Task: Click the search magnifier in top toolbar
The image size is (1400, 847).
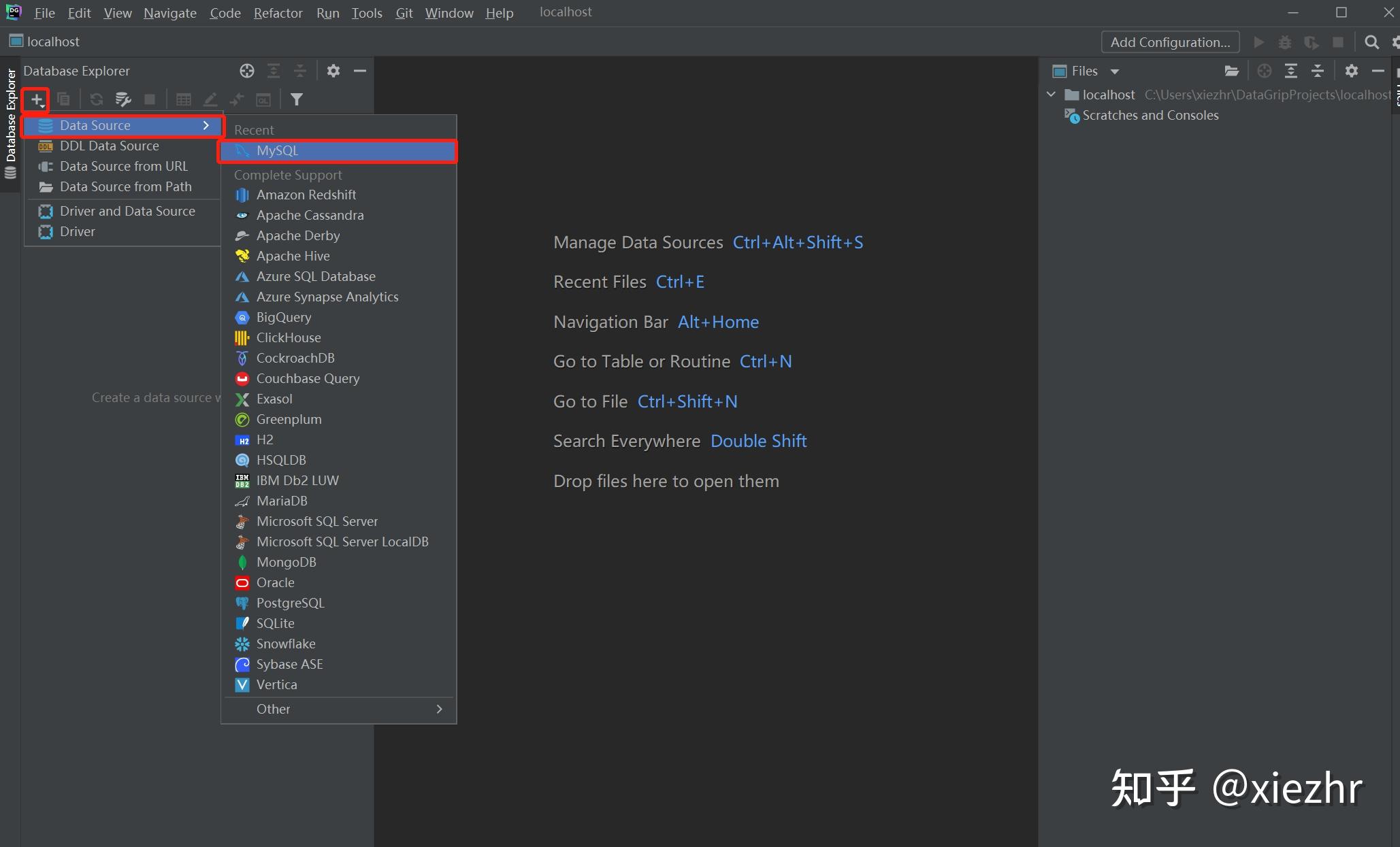Action: (1371, 42)
